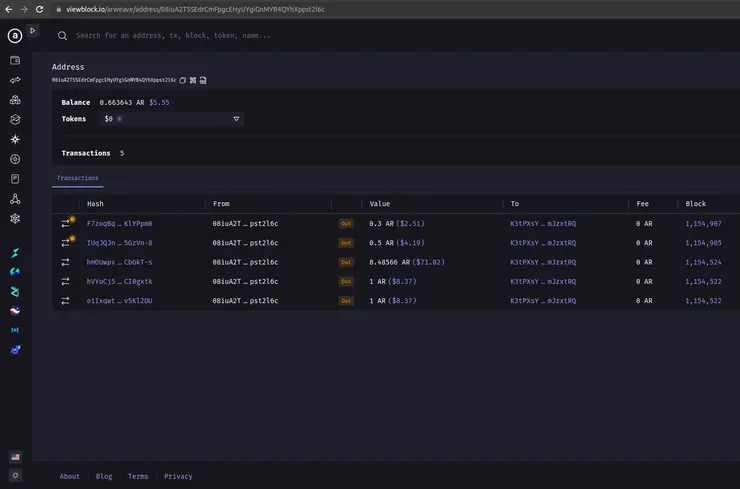Select the Transactions tab

[78, 178]
